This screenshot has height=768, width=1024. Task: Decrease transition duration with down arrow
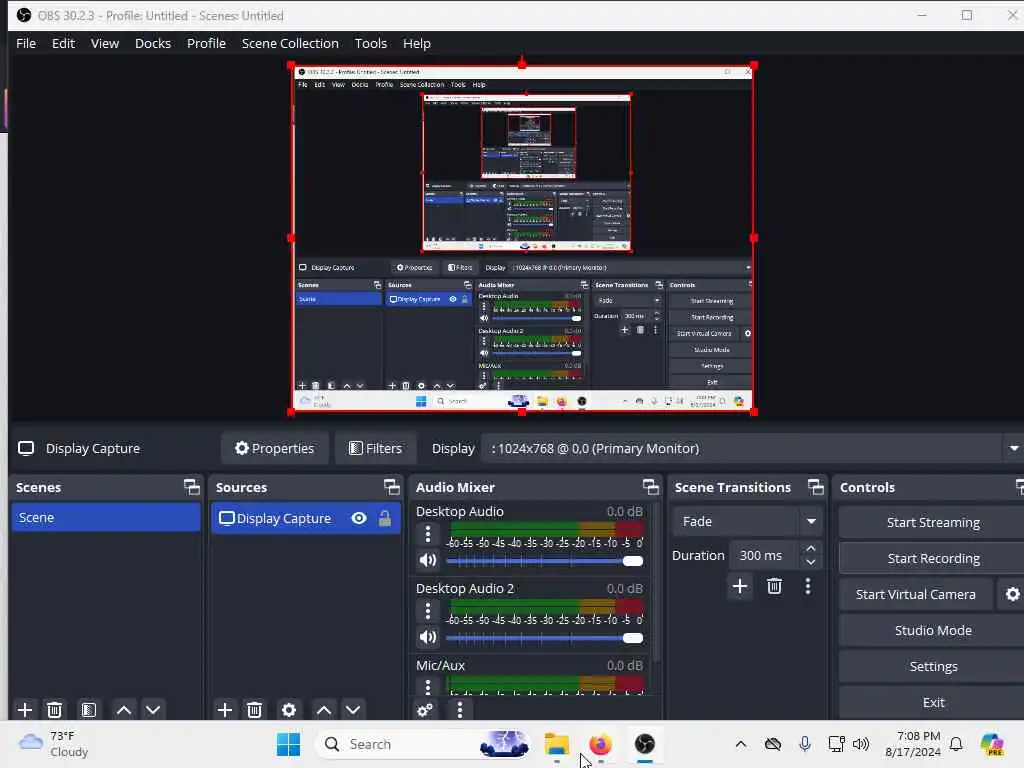pyautogui.click(x=810, y=562)
